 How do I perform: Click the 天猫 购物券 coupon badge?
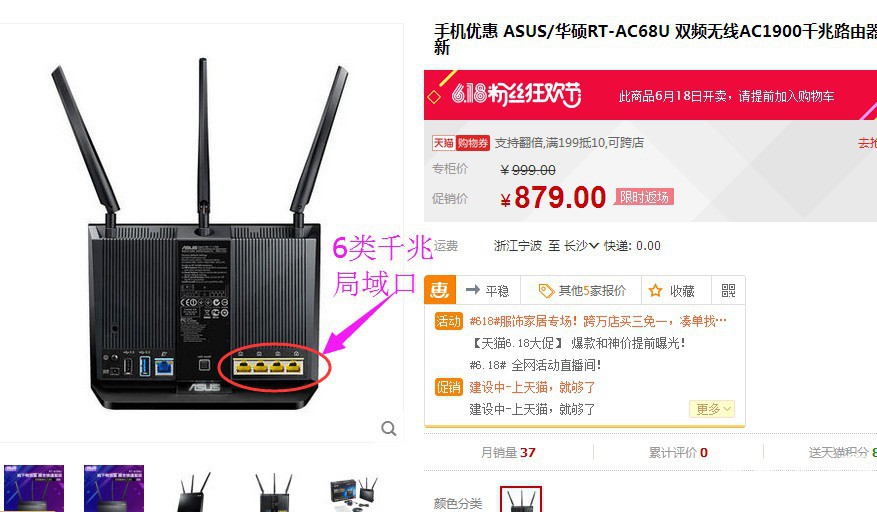tap(460, 143)
